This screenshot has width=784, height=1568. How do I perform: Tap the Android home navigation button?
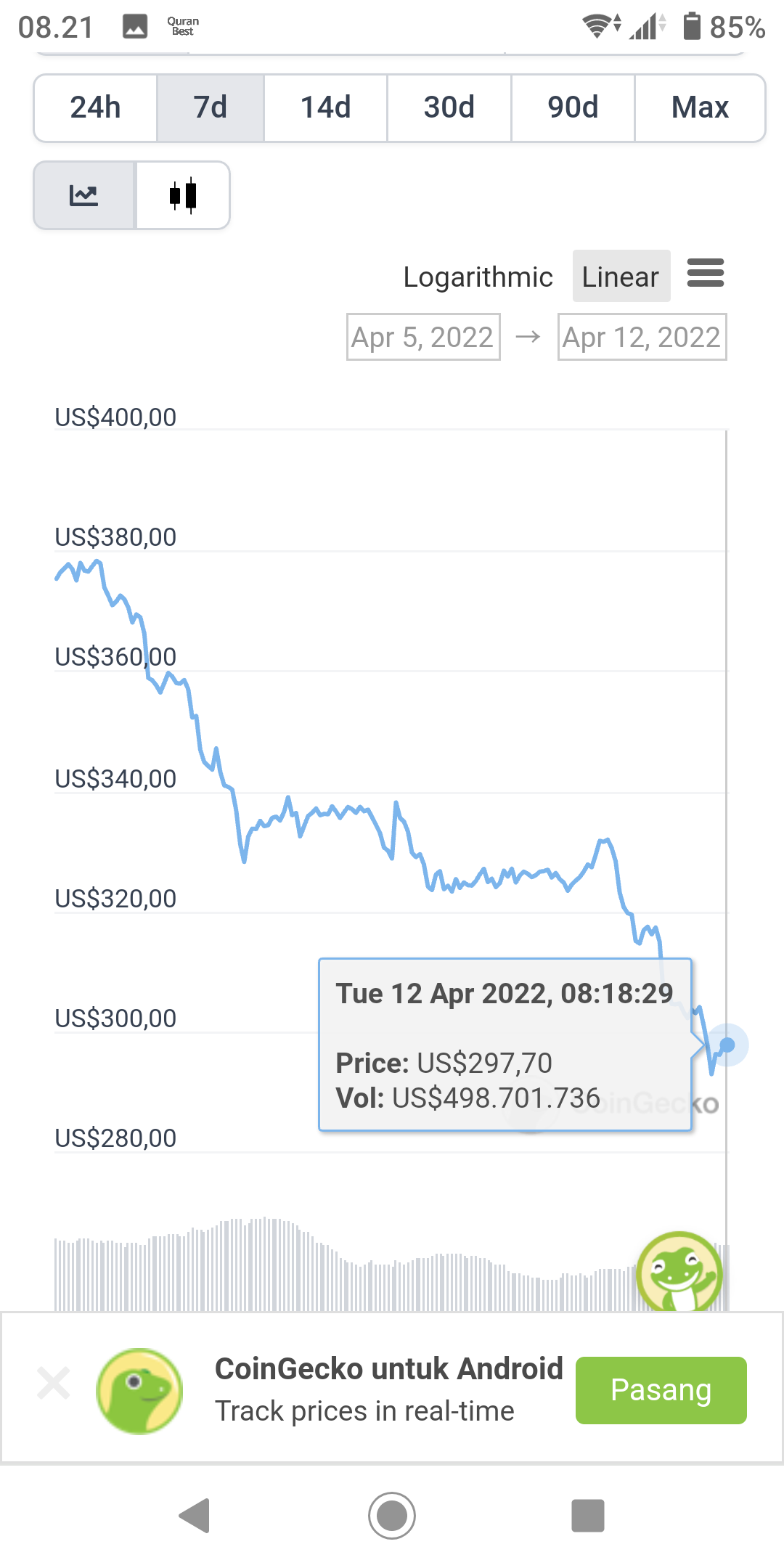point(392,1516)
